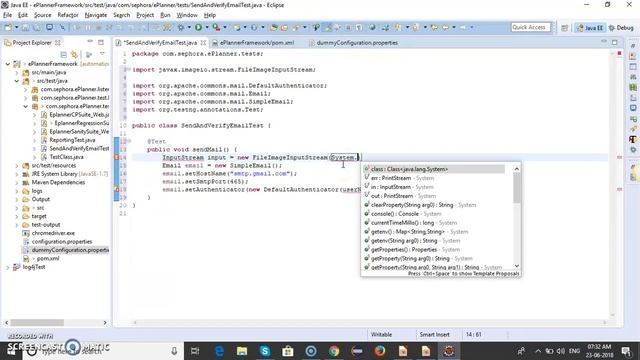Open Skype from the taskbar
This screenshot has height=360, width=640.
click(x=265, y=351)
